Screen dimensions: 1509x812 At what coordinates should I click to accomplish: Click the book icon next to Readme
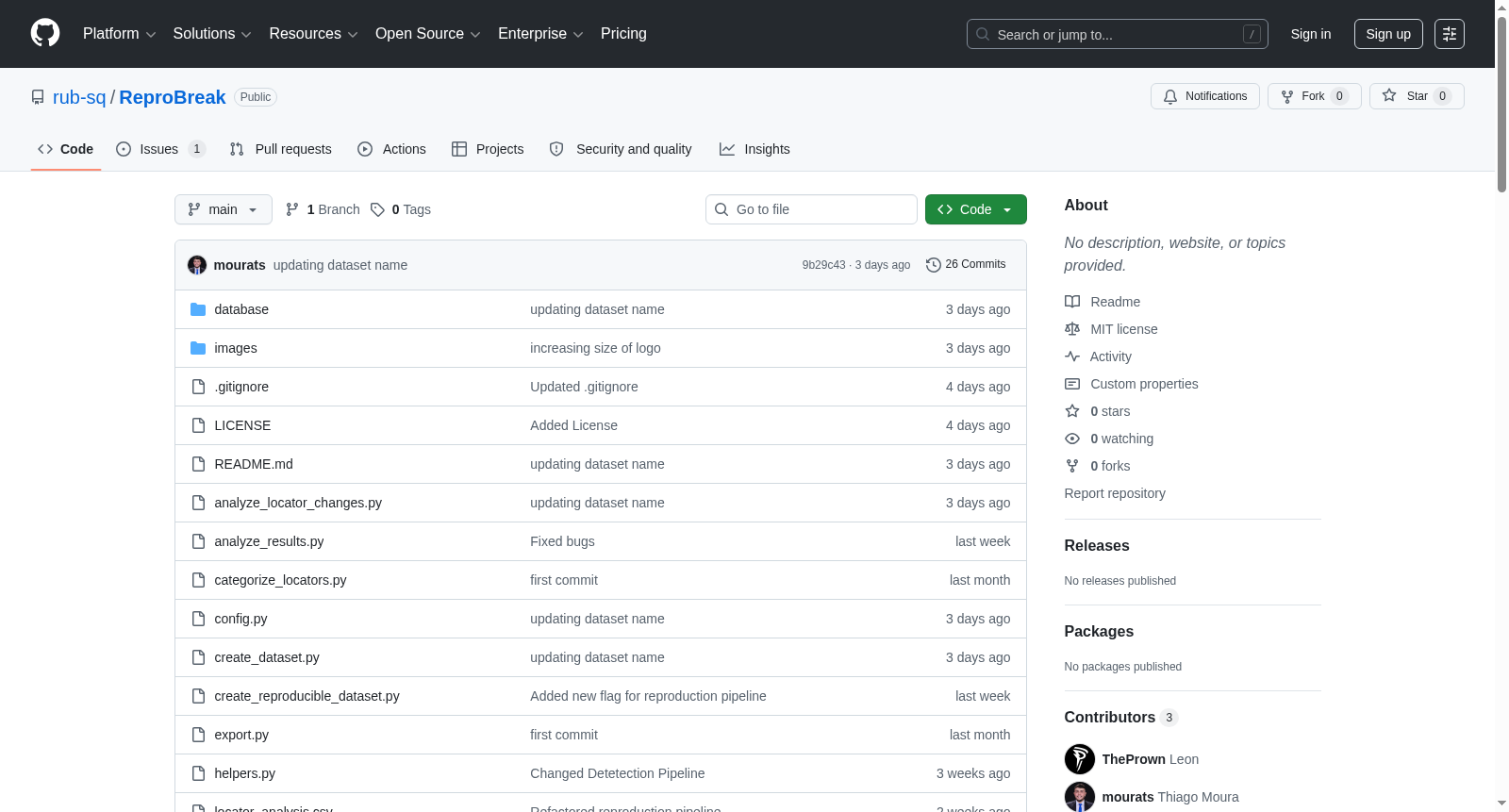pyautogui.click(x=1072, y=302)
